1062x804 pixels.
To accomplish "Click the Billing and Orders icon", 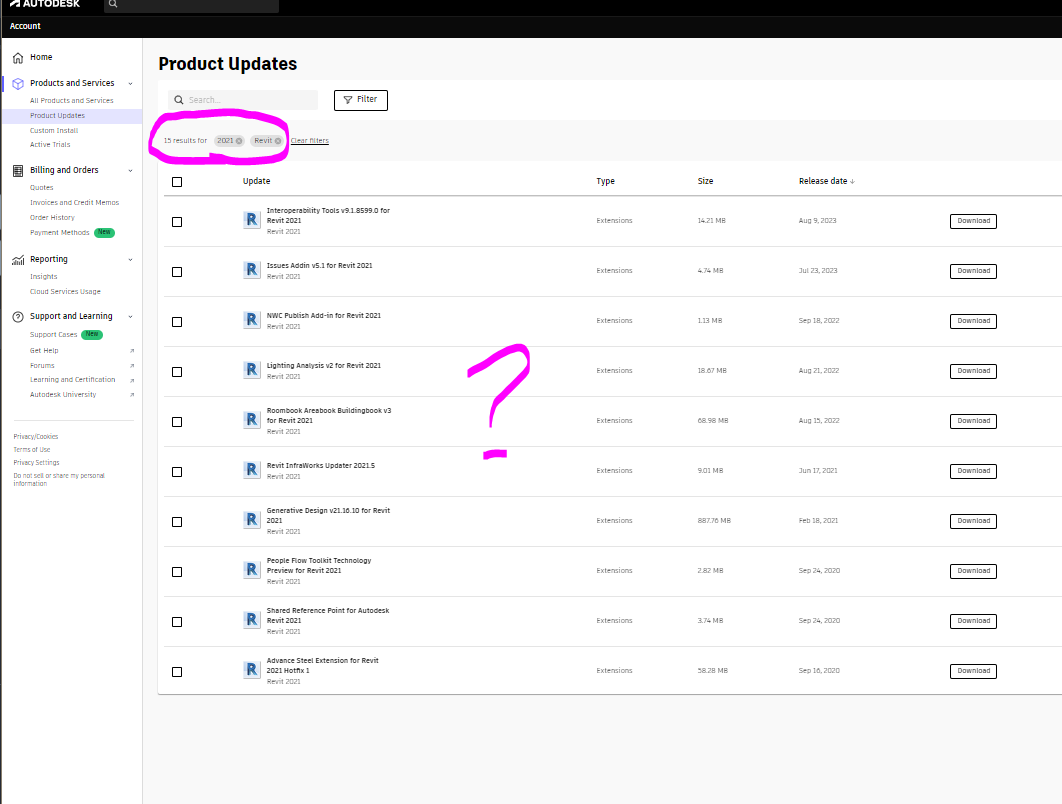I will point(18,171).
